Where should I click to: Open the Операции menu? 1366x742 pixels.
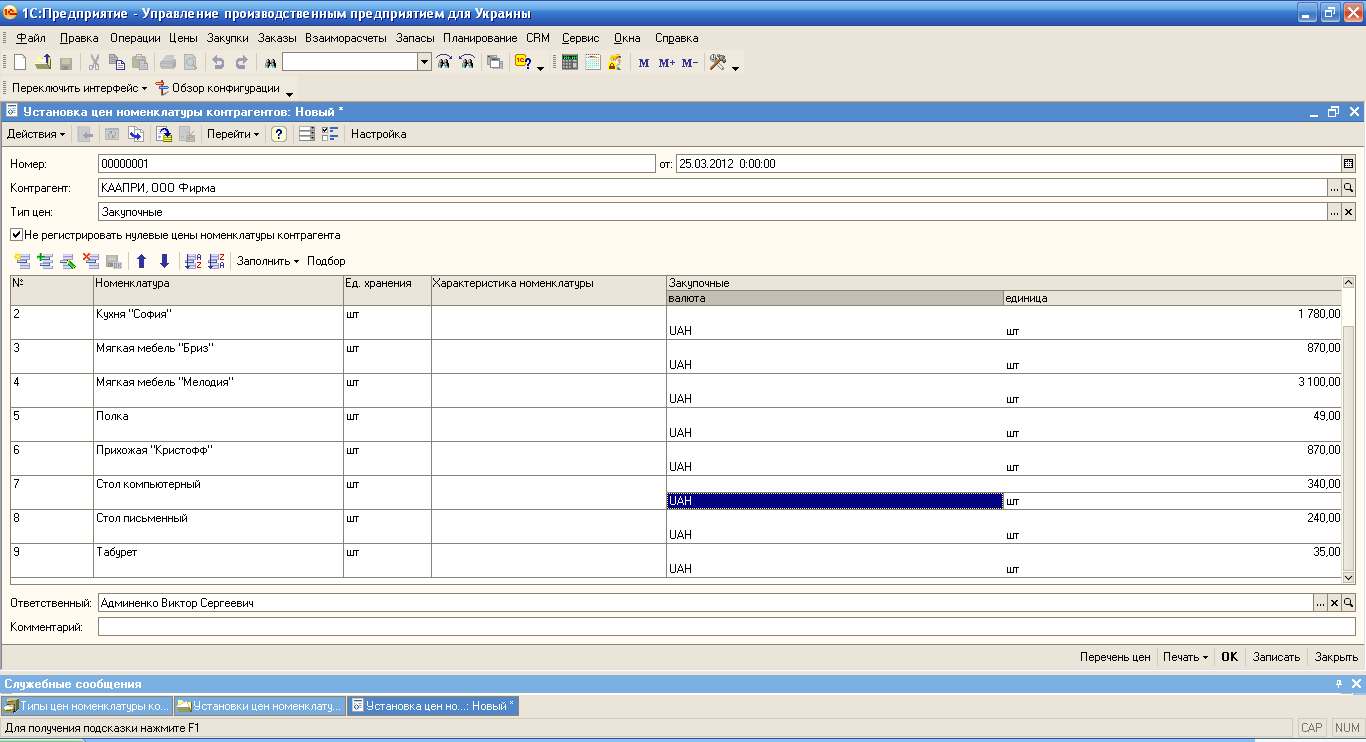point(135,38)
